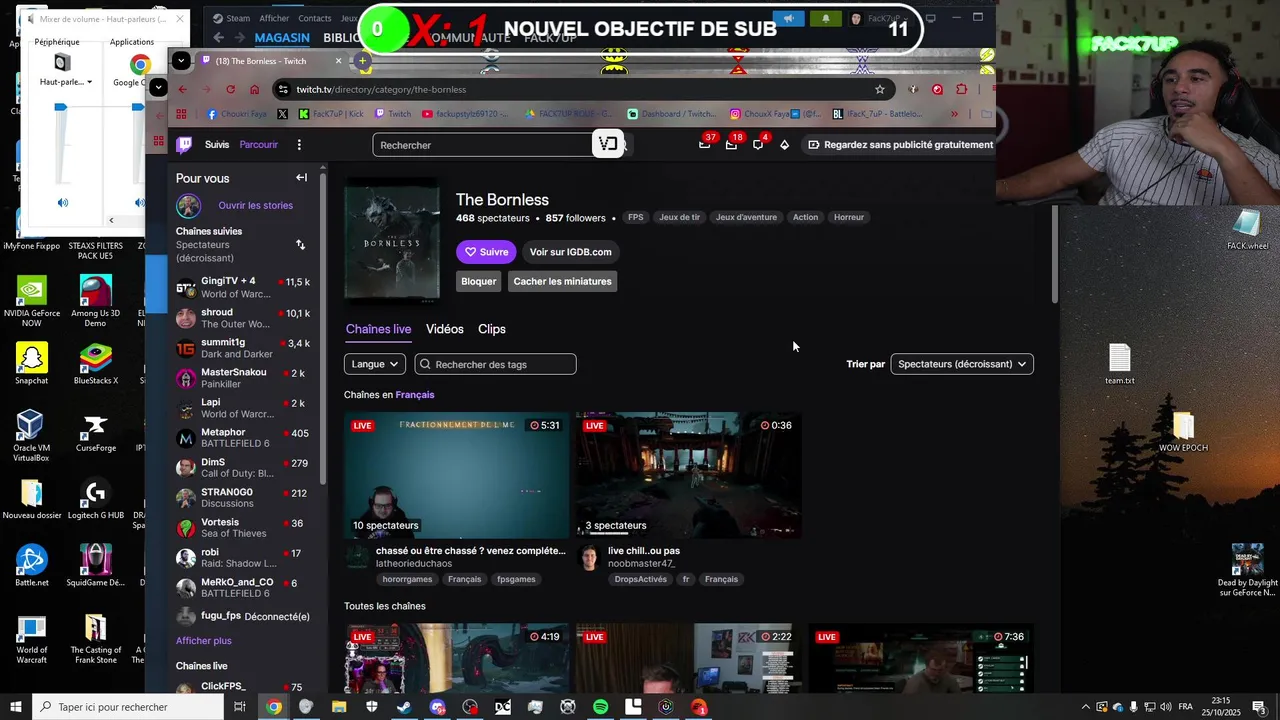Open Suivis in Twitch navigation
The width and height of the screenshot is (1280, 720).
pyautogui.click(x=217, y=145)
